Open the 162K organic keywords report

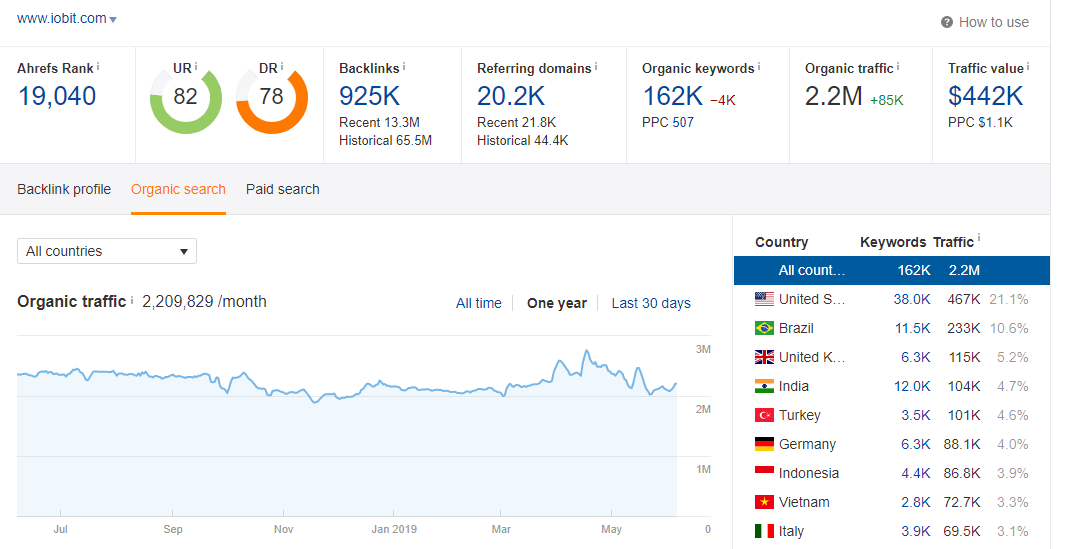point(673,96)
